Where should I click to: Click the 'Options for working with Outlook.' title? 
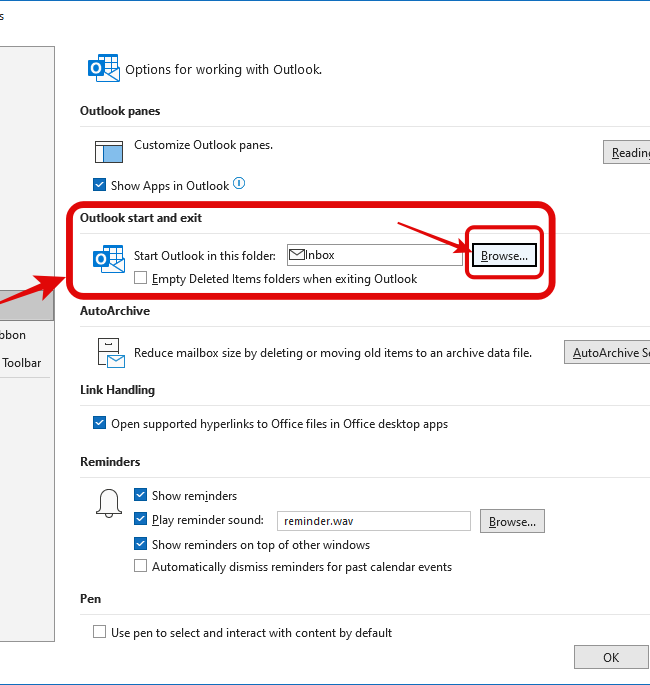(x=224, y=69)
